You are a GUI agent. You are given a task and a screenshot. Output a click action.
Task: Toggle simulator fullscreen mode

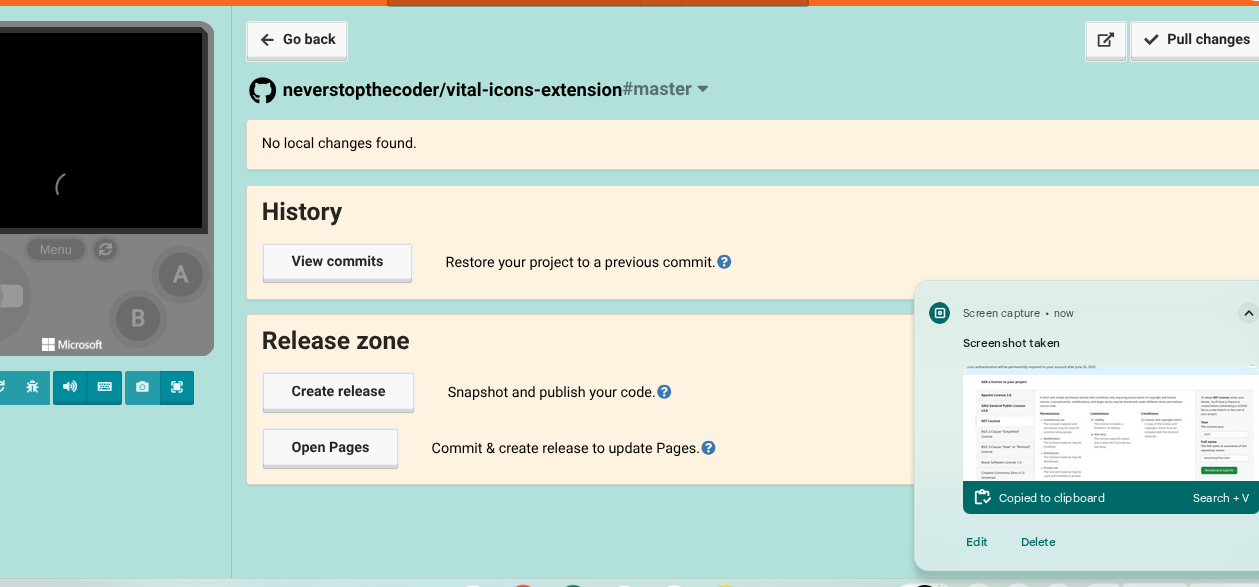[177, 387]
